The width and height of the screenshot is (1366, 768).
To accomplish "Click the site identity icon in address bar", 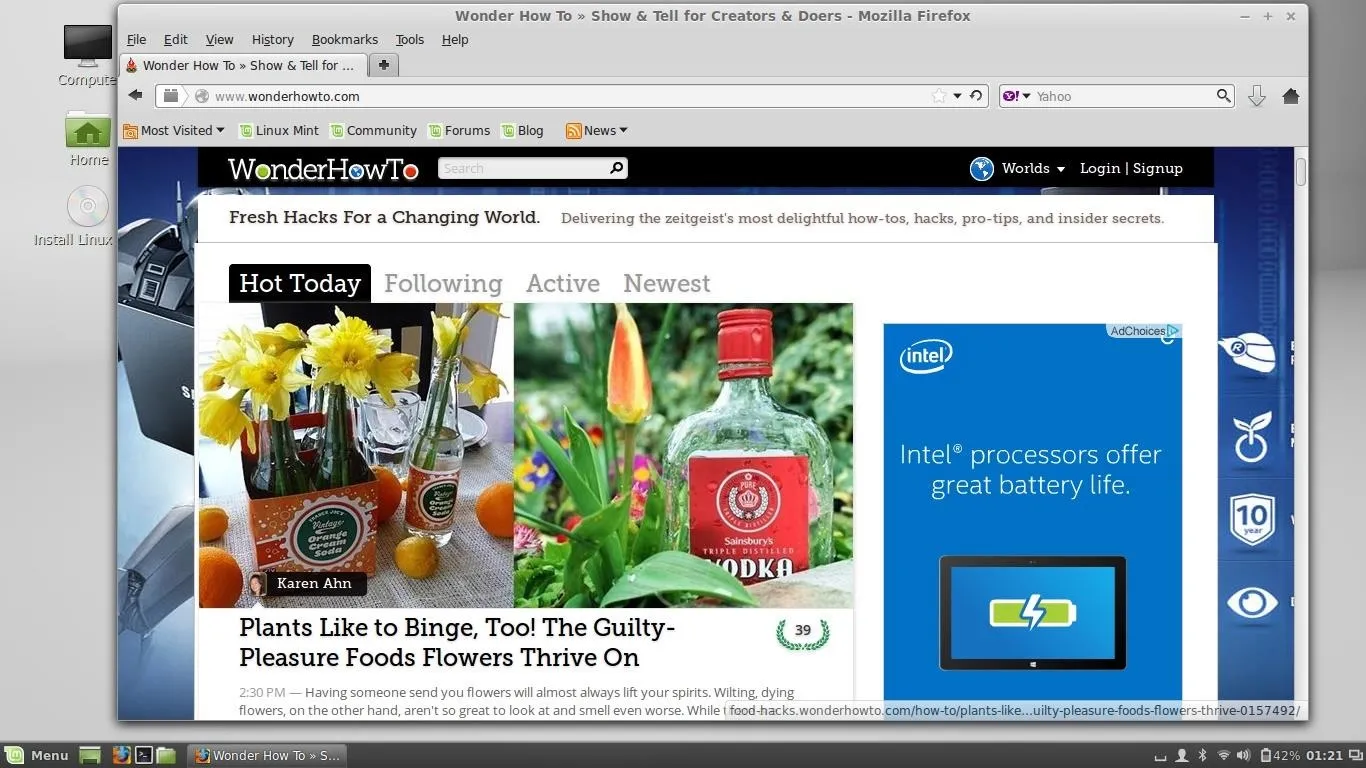I will click(x=202, y=96).
